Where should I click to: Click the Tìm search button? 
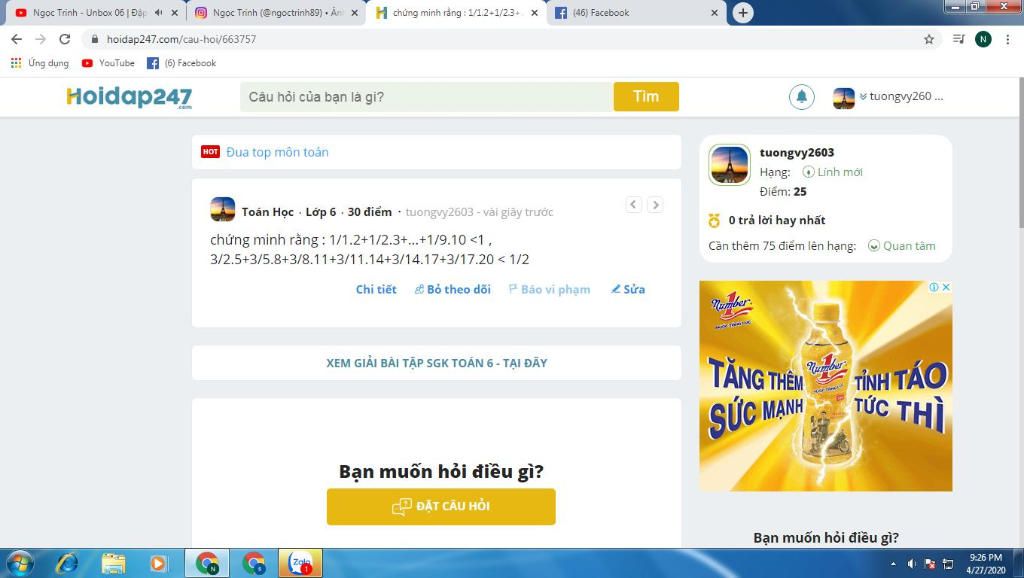(x=646, y=97)
